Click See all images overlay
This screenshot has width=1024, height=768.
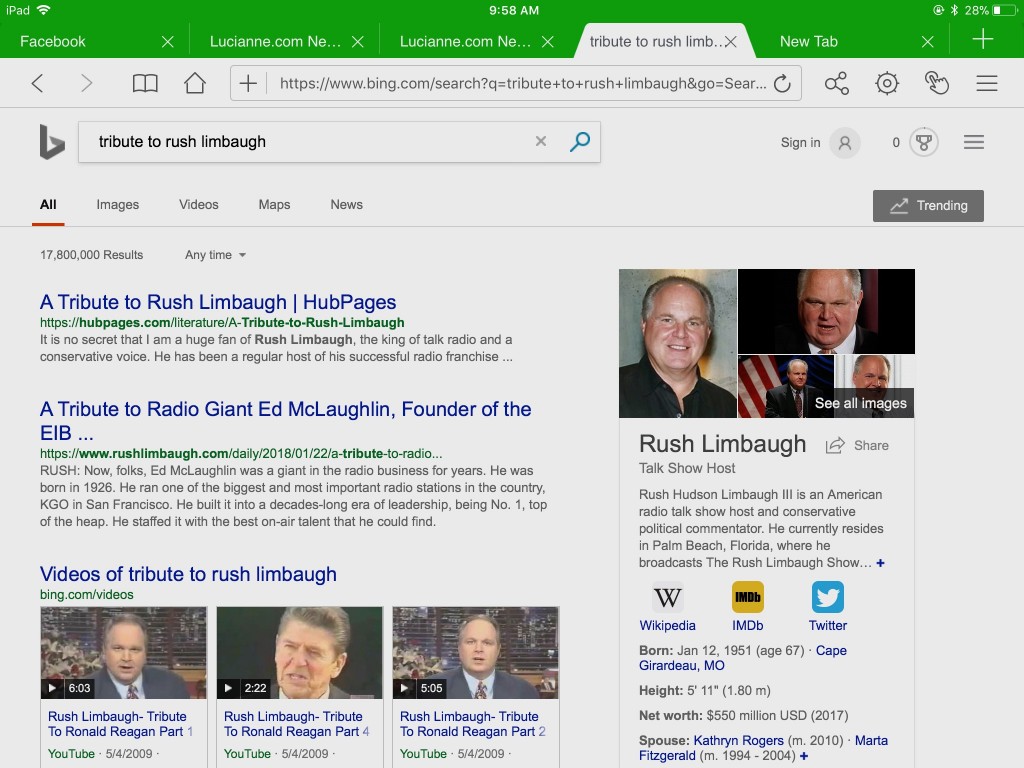[861, 403]
